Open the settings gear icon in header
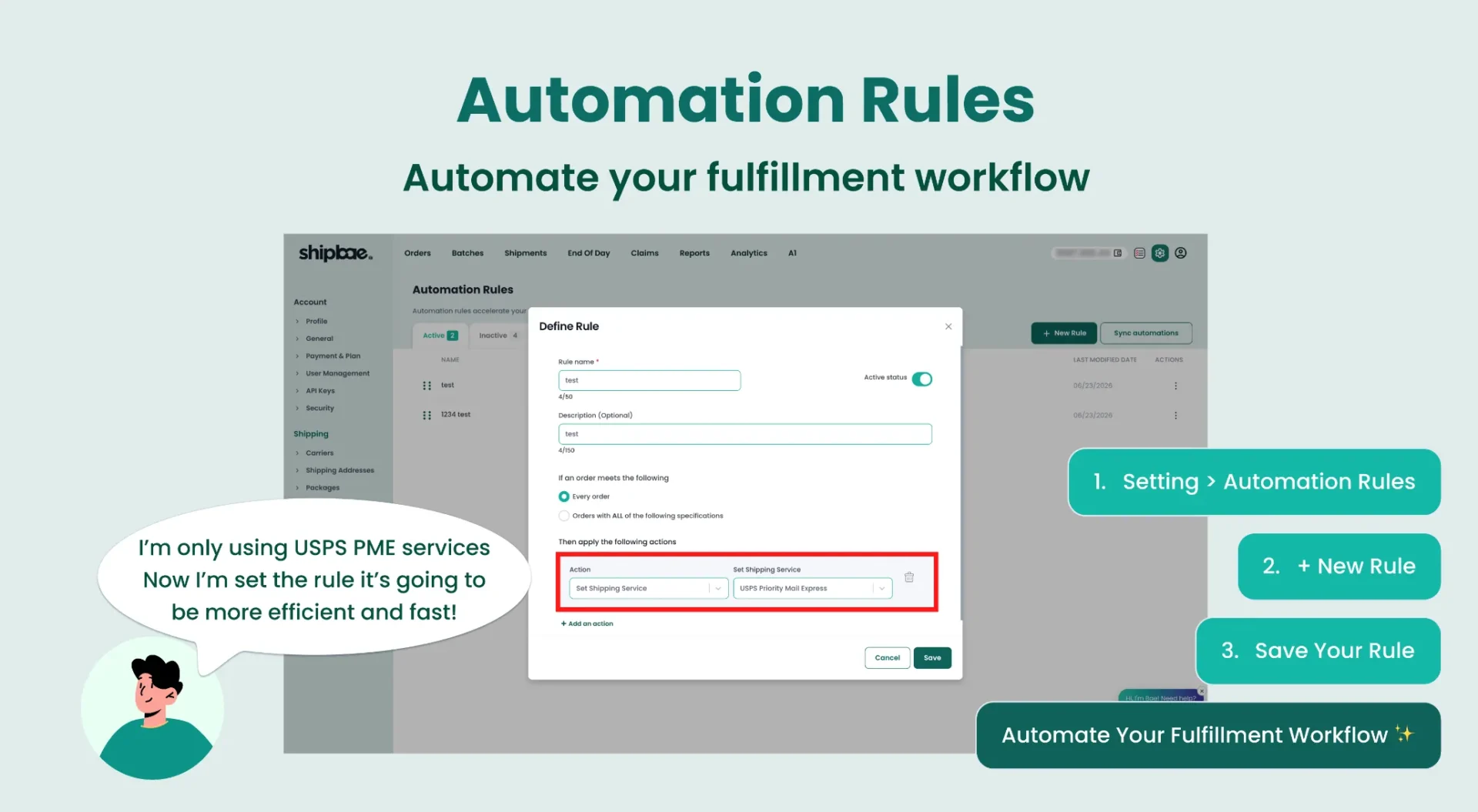The width and height of the screenshot is (1478, 812). coord(1159,253)
